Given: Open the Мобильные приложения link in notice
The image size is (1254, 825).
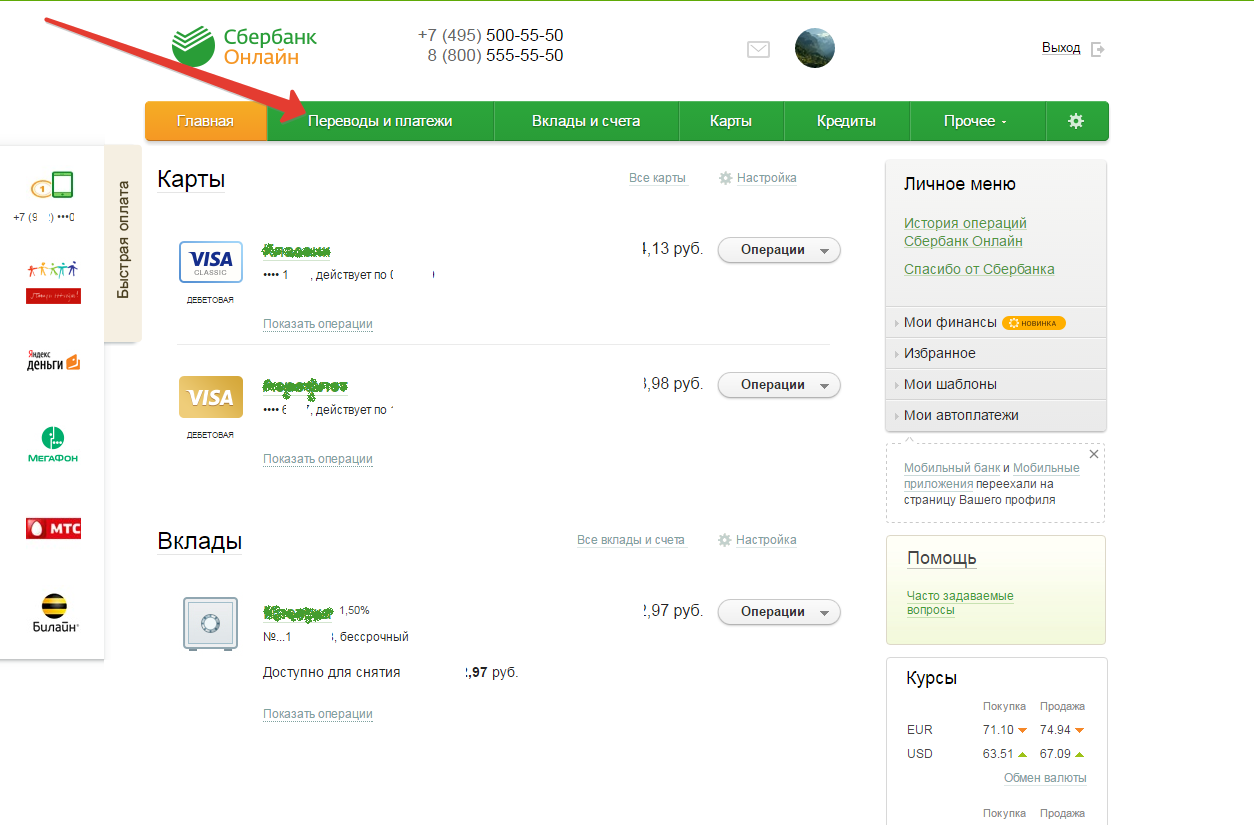Looking at the screenshot, I should click(x=992, y=476).
